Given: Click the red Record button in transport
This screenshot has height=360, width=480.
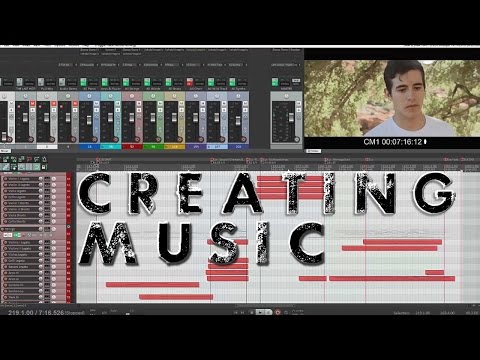Looking at the screenshot, I should pyautogui.click(x=277, y=312).
